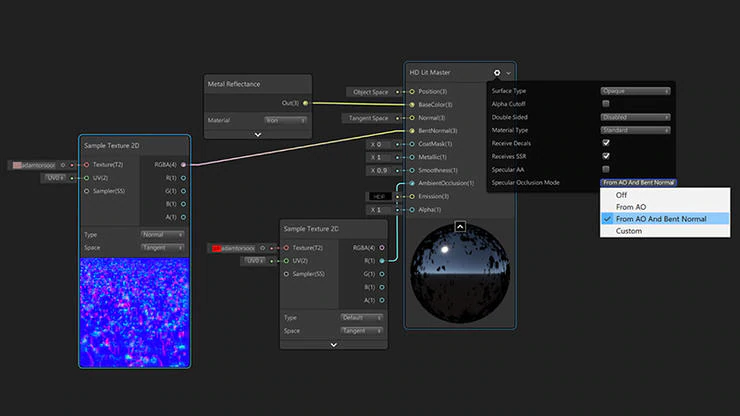
Task: Open the Tangent Space normal selector
Action: tap(368, 118)
